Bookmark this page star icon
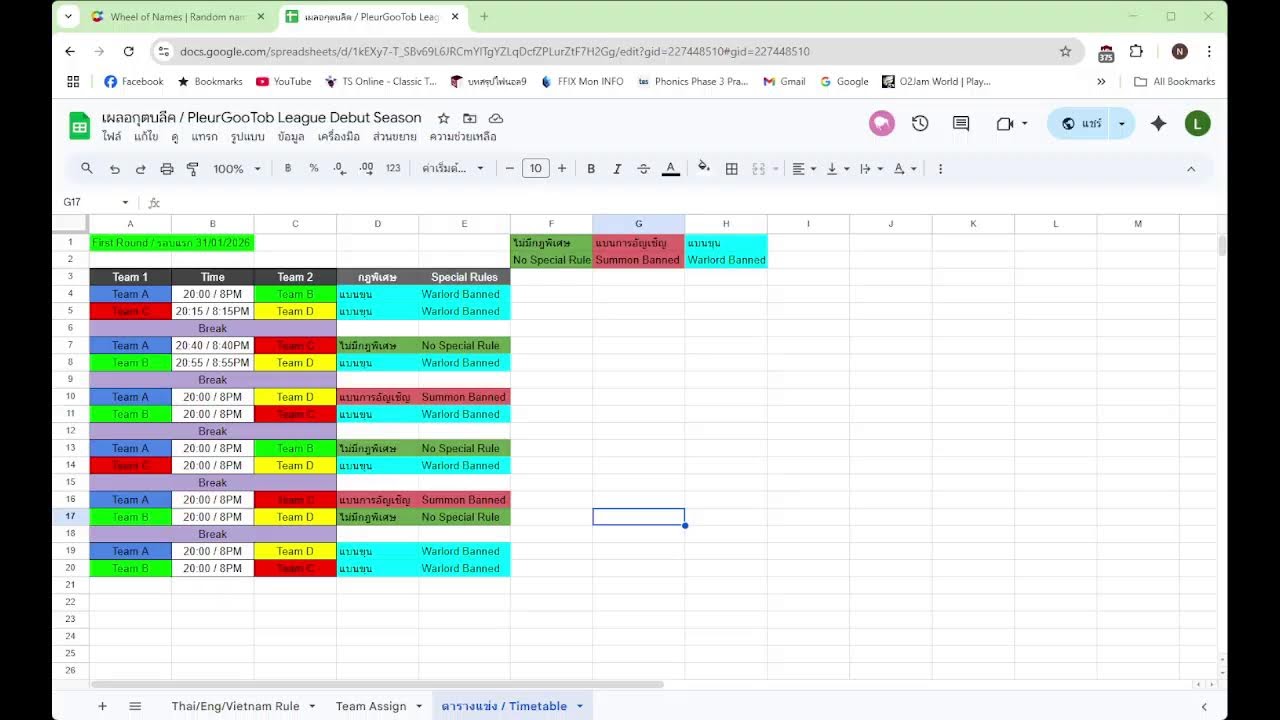The width and height of the screenshot is (1280, 720). 1065,51
